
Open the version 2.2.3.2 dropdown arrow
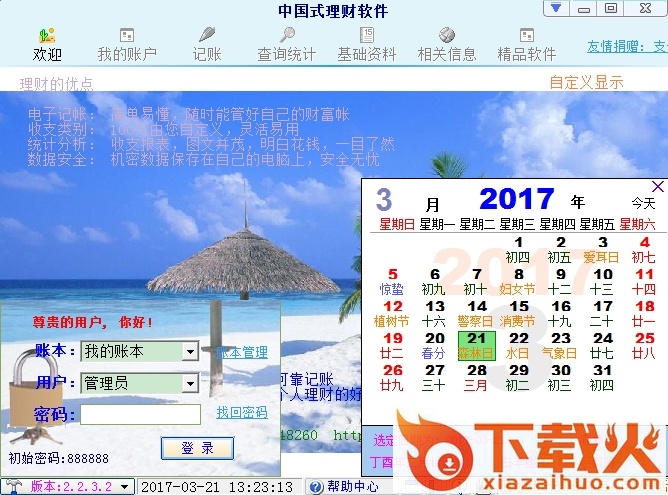(124, 486)
